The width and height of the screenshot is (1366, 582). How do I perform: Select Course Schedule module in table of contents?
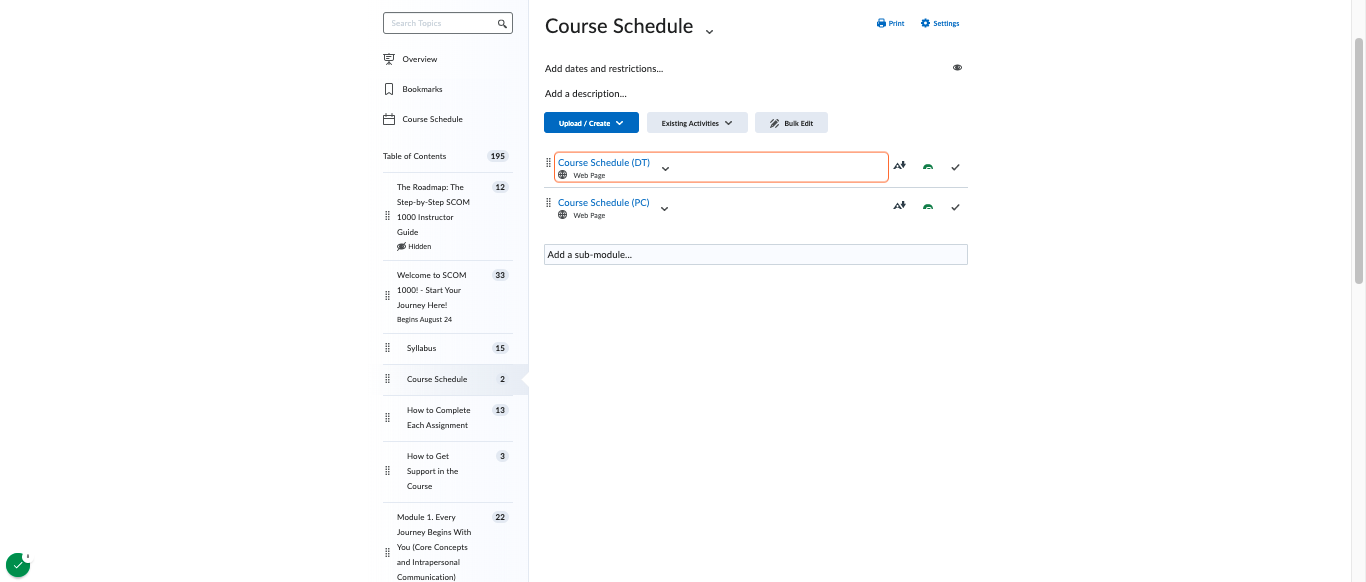point(437,379)
